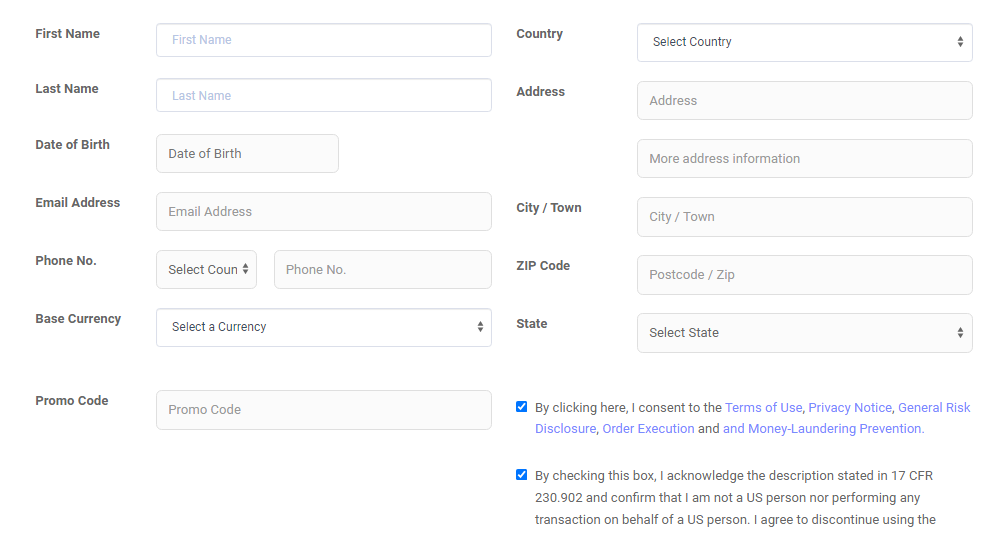This screenshot has width=1007, height=535.
Task: Click the Promo Code field
Action: pos(324,410)
